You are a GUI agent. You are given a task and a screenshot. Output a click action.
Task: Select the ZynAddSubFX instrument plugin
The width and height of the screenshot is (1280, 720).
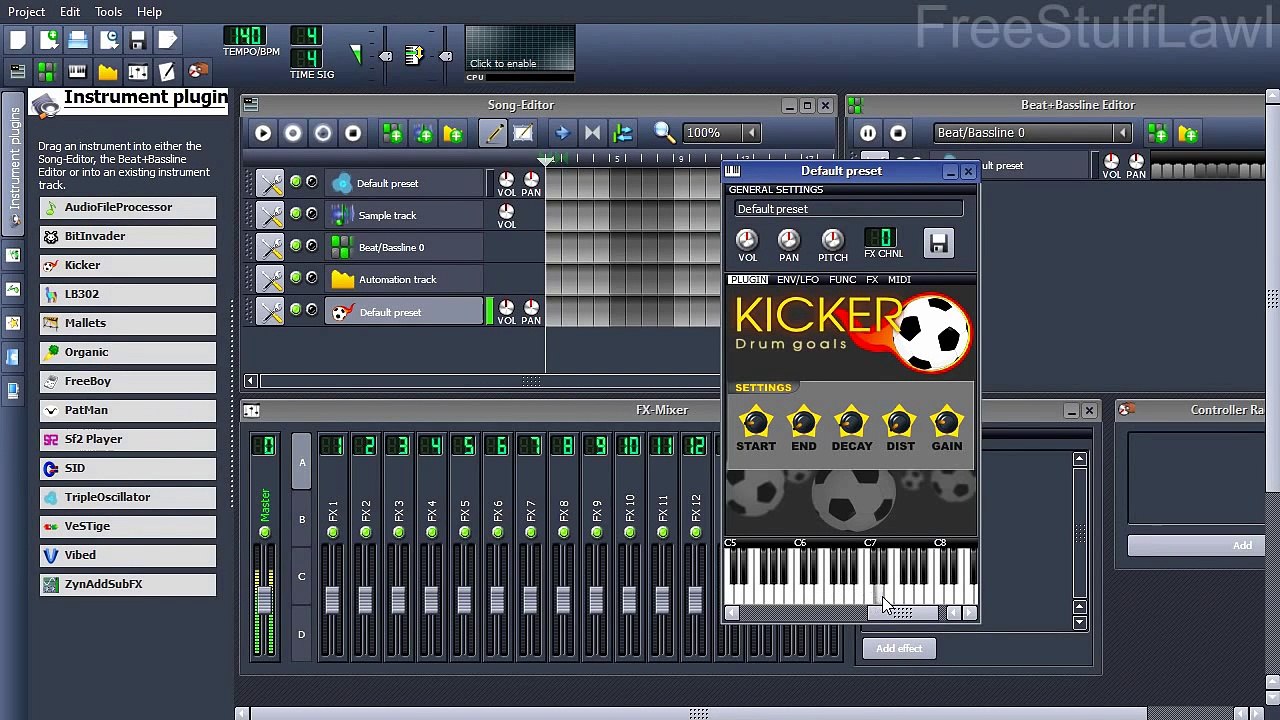coord(128,584)
